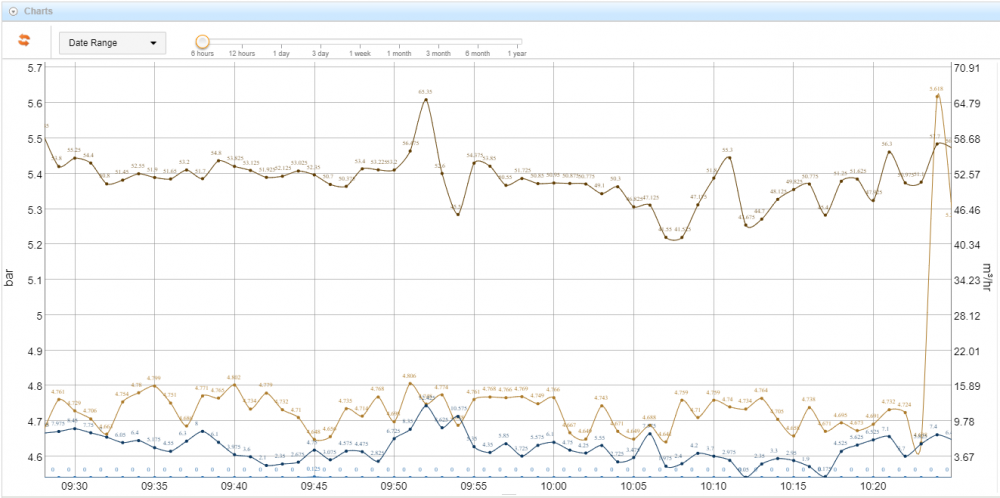The height and width of the screenshot is (498, 1000).
Task: Select the 1 day range mark
Action: point(281,53)
